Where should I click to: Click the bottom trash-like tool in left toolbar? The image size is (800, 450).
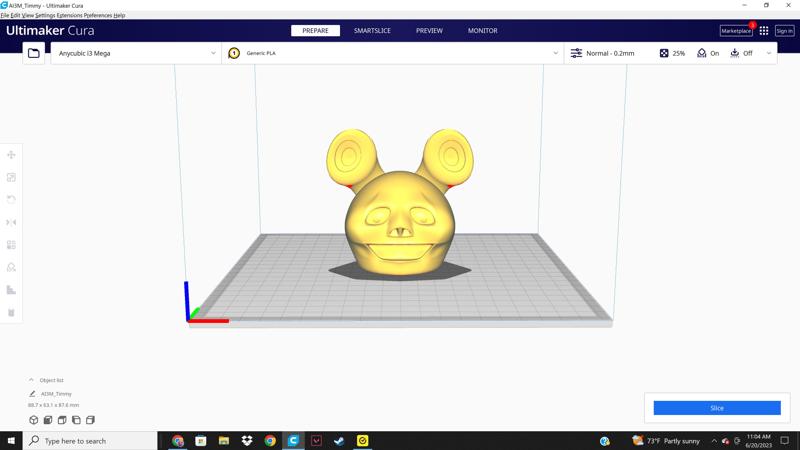point(11,312)
